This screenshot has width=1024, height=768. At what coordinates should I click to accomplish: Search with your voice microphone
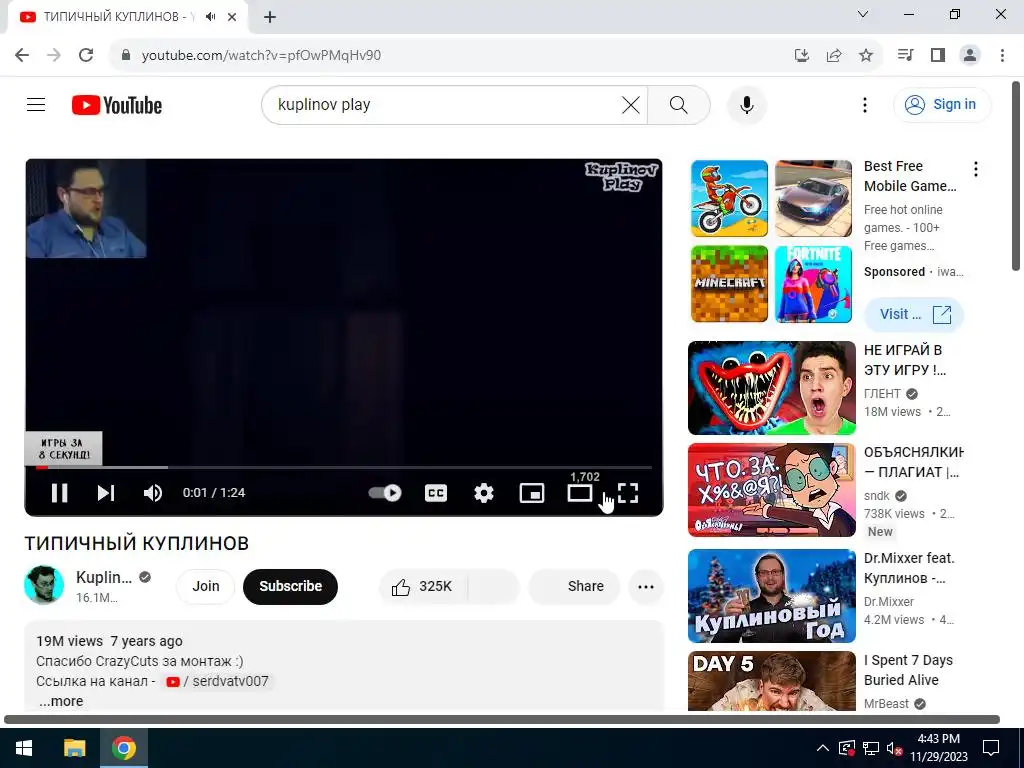(746, 104)
